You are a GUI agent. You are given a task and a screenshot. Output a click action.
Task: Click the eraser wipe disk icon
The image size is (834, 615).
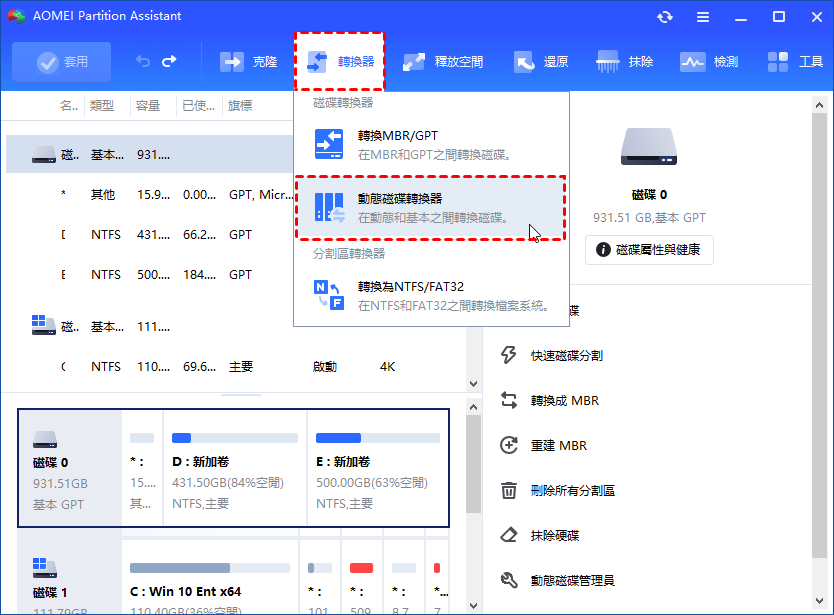[x=508, y=535]
